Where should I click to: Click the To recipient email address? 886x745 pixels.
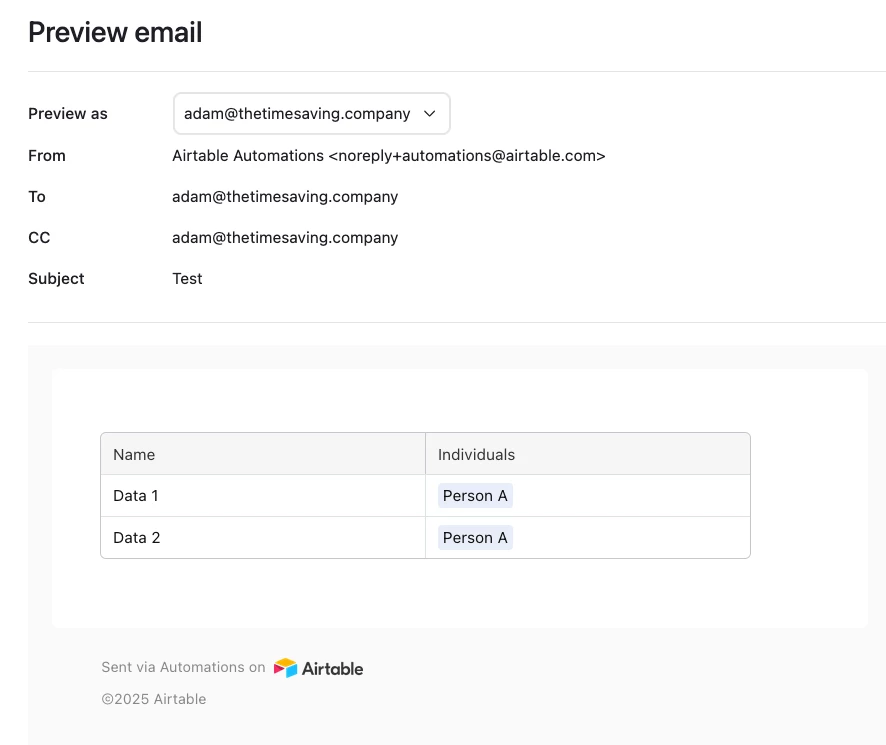point(285,197)
